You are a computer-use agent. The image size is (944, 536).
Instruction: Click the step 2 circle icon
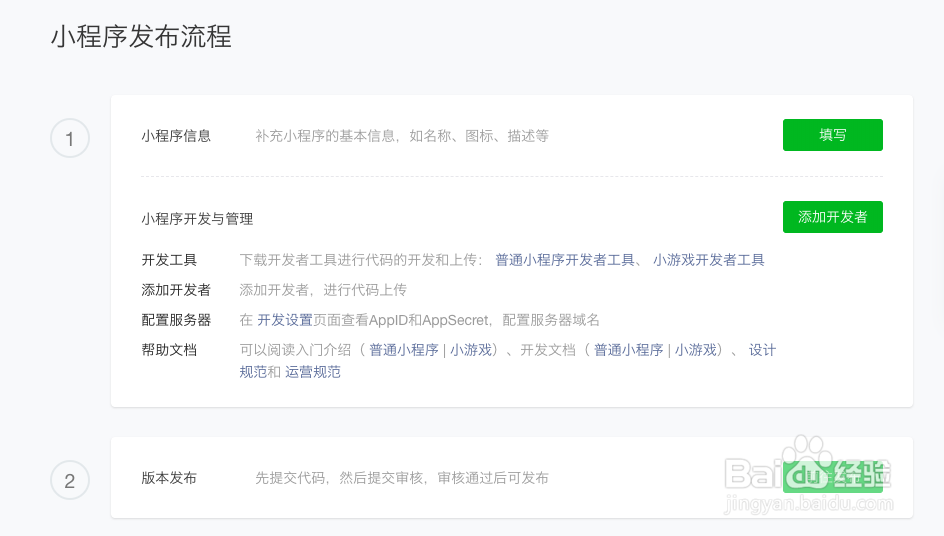point(69,481)
